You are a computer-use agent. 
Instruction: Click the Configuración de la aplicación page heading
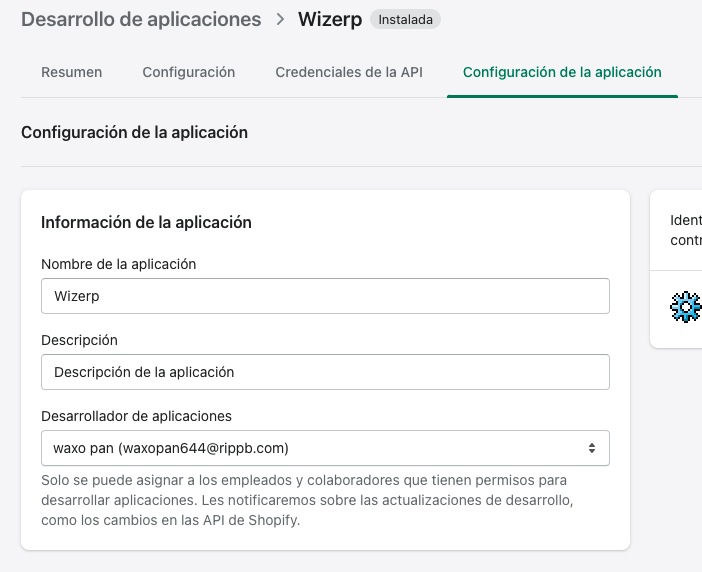(x=134, y=132)
